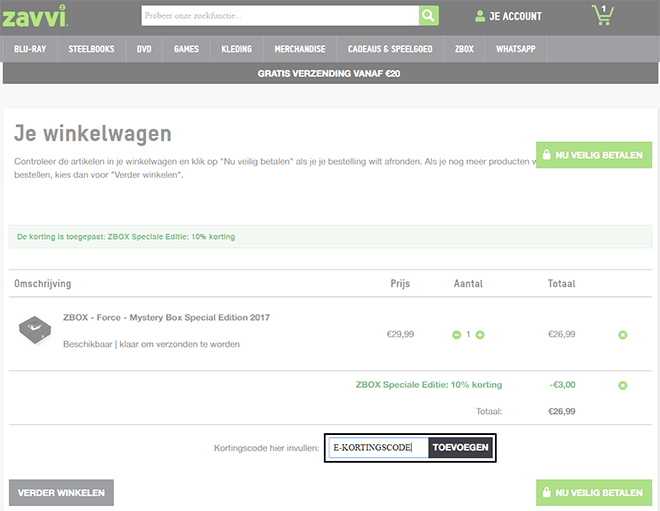Click the account person icon
The height and width of the screenshot is (511, 660).
tap(479, 16)
